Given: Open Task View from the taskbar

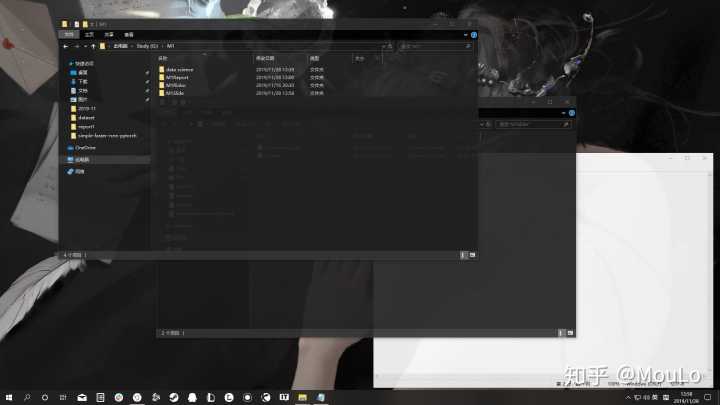Looking at the screenshot, I should click(63, 398).
